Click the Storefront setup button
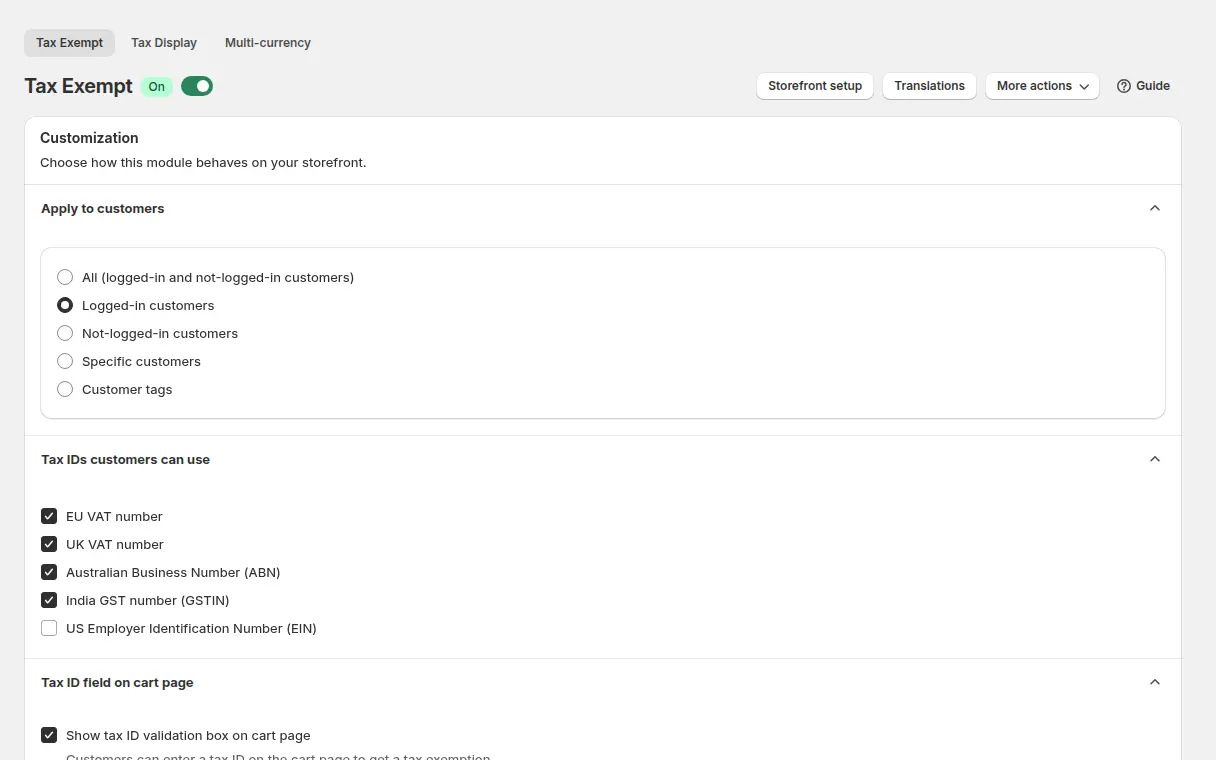Screen dimensions: 1216x760 pos(815,86)
